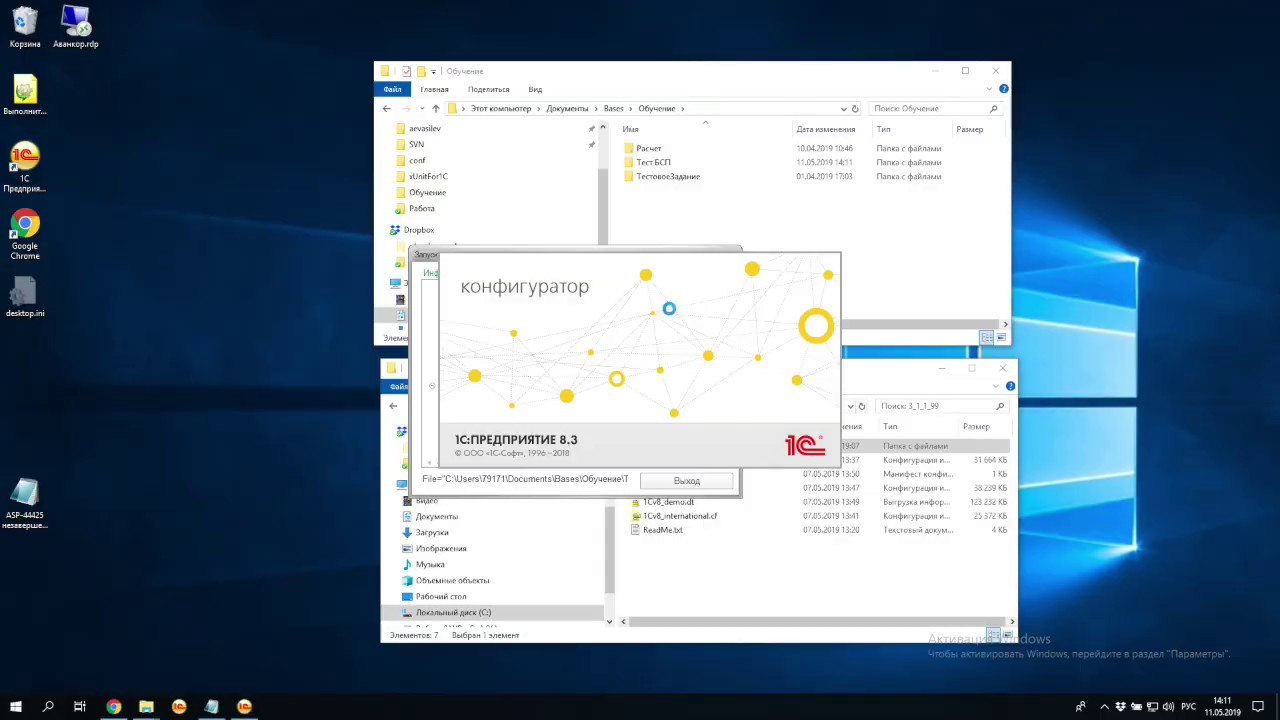Viewport: 1280px width, 720px height.
Task: Select Локальный диск (C:) in navigation pane
Action: point(453,612)
